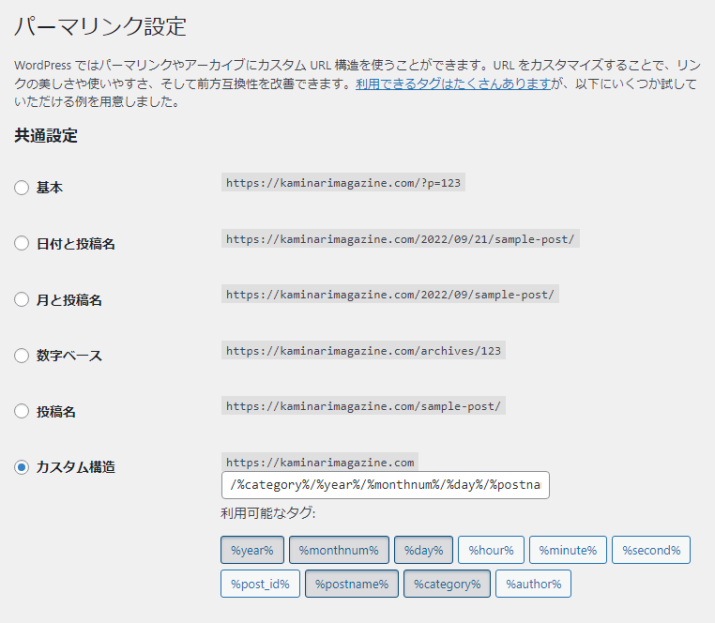Image resolution: width=715 pixels, height=623 pixels.
Task: Add the %minute% tag
Action: (567, 550)
